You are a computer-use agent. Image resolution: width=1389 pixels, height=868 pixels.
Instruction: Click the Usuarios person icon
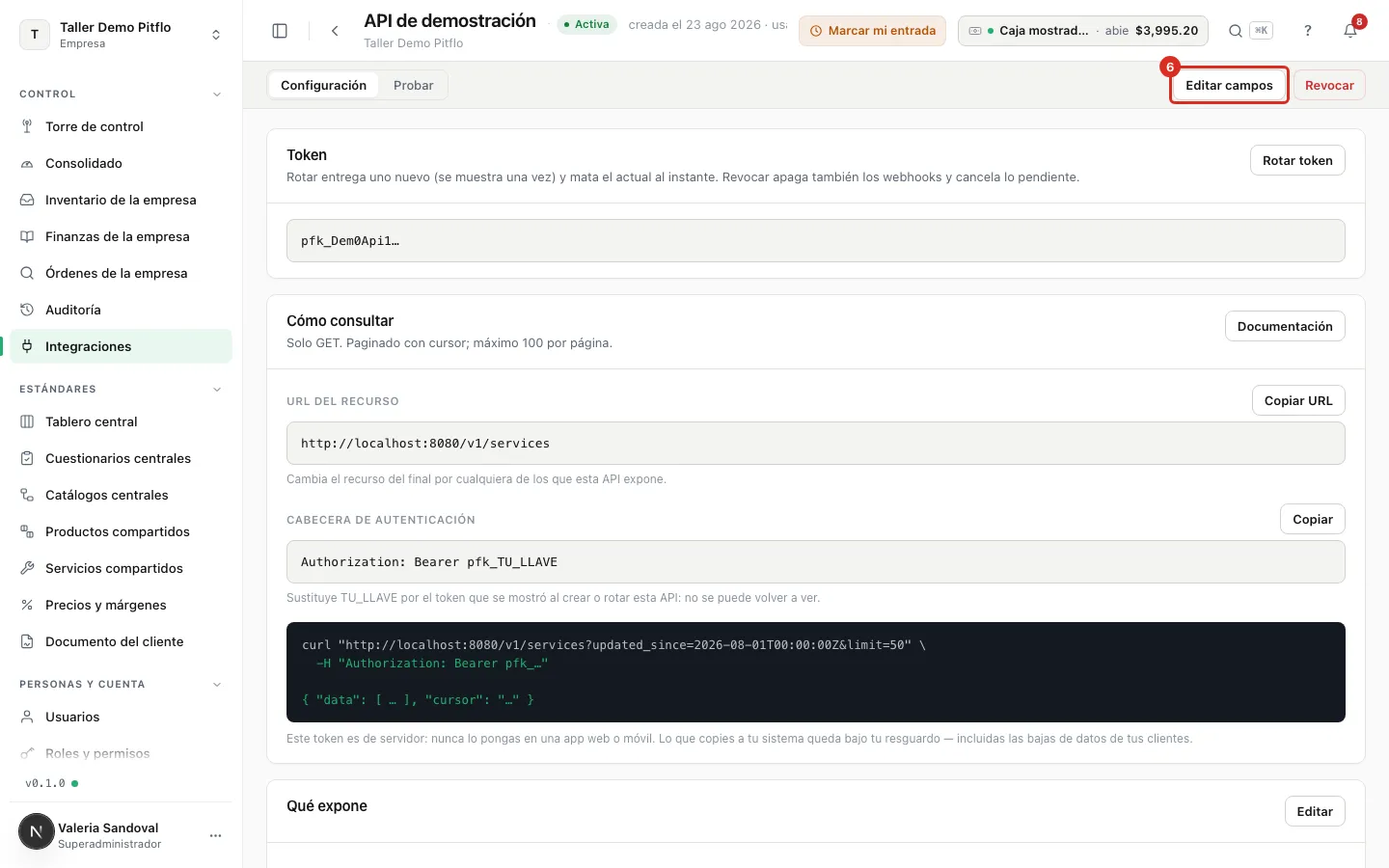point(27,717)
